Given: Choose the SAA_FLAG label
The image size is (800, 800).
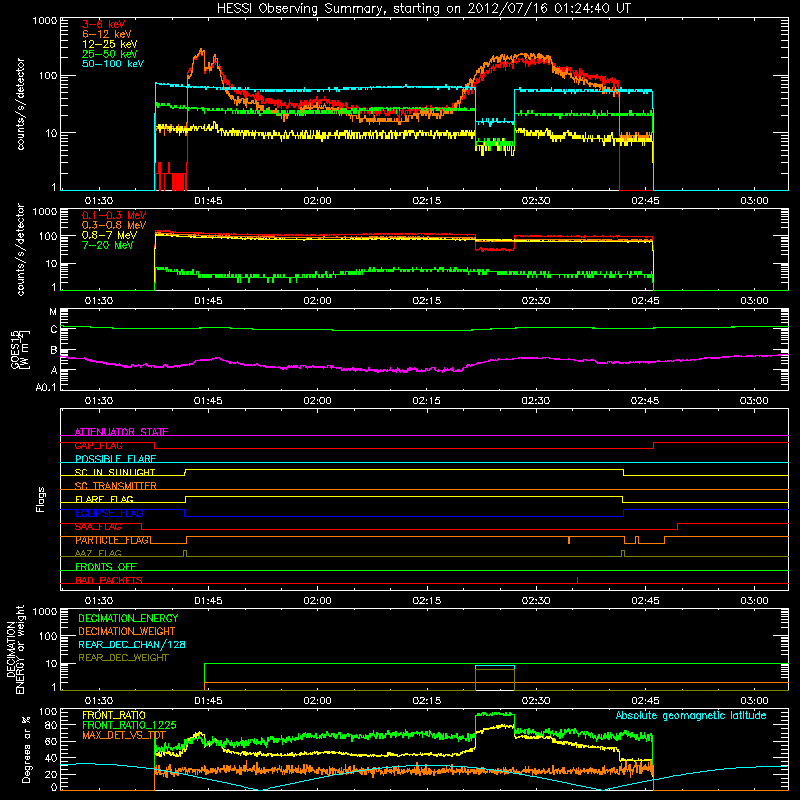Looking at the screenshot, I should click(98, 527).
